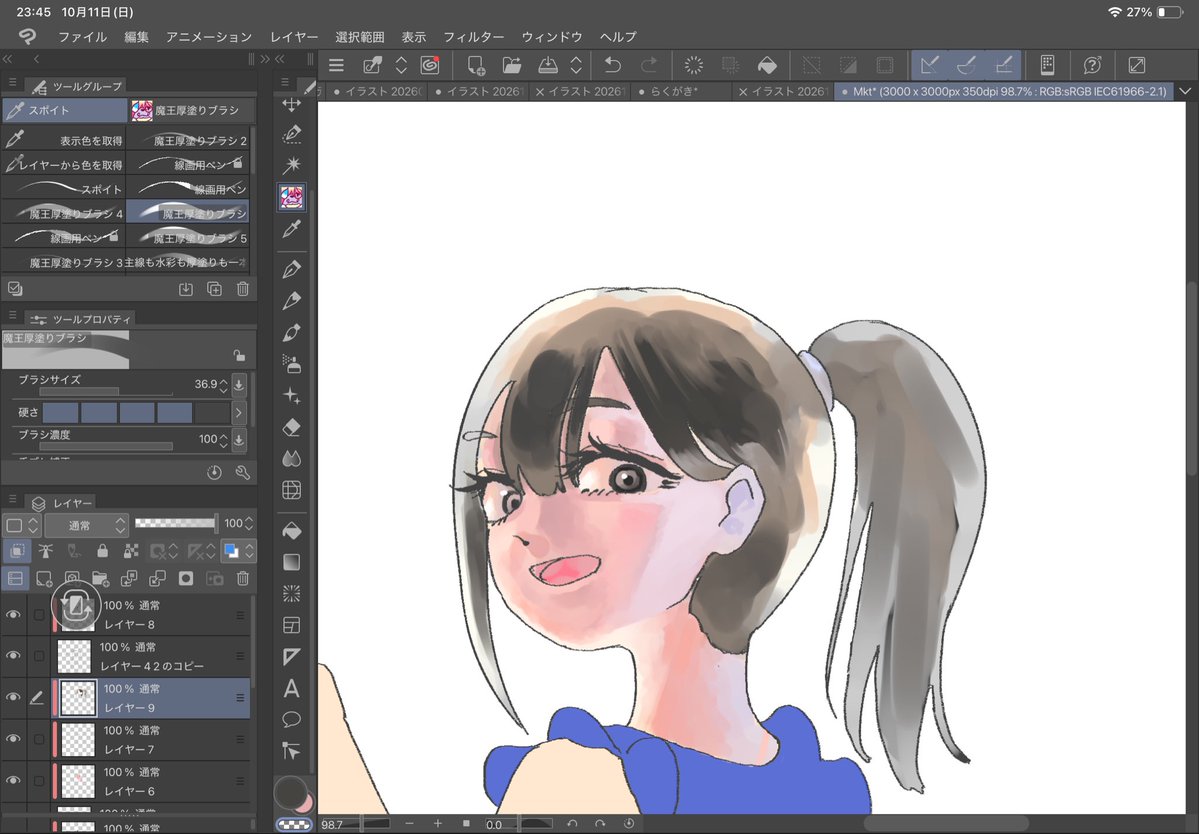Delete sub tool using trash icon in tool group

point(242,289)
